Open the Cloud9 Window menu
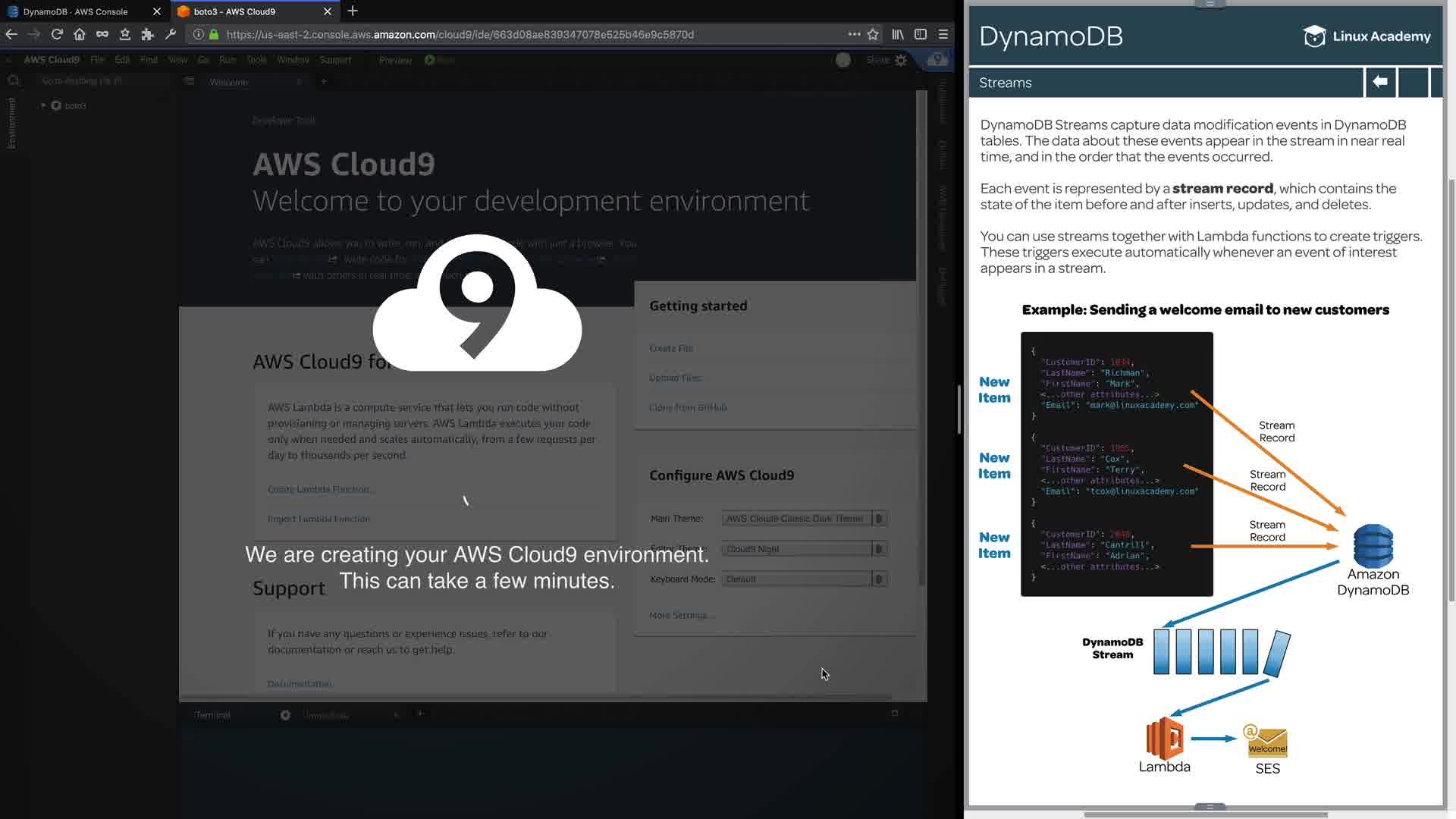 (293, 60)
